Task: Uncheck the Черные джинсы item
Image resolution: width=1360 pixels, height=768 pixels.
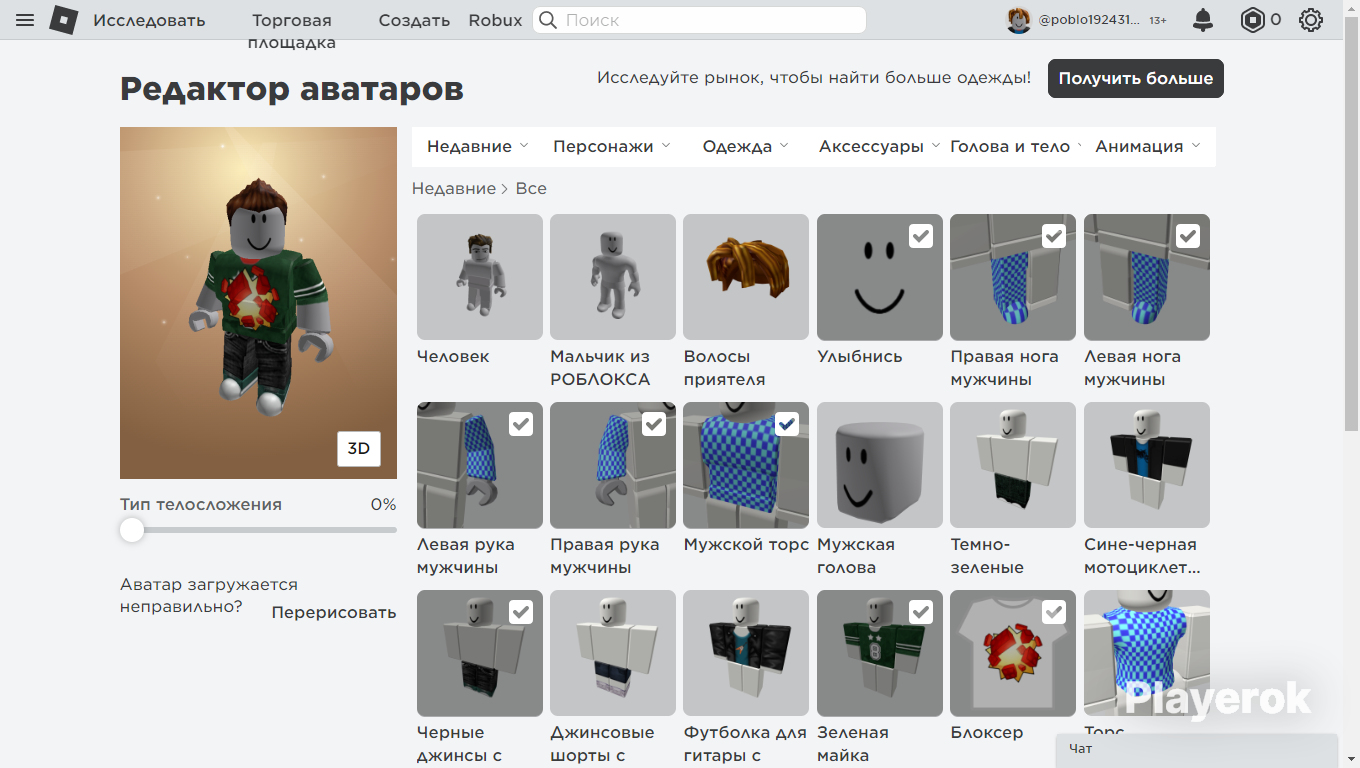Action: click(x=521, y=612)
